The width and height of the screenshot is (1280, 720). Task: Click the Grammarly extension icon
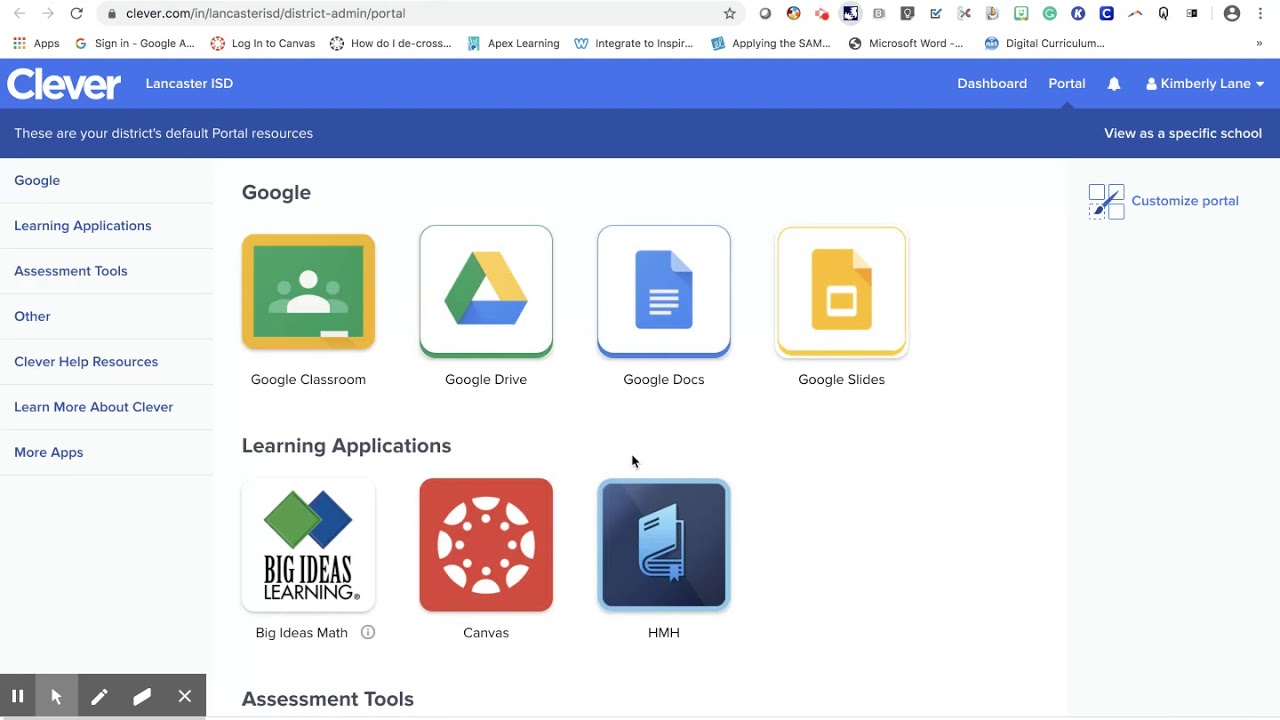coord(1050,13)
